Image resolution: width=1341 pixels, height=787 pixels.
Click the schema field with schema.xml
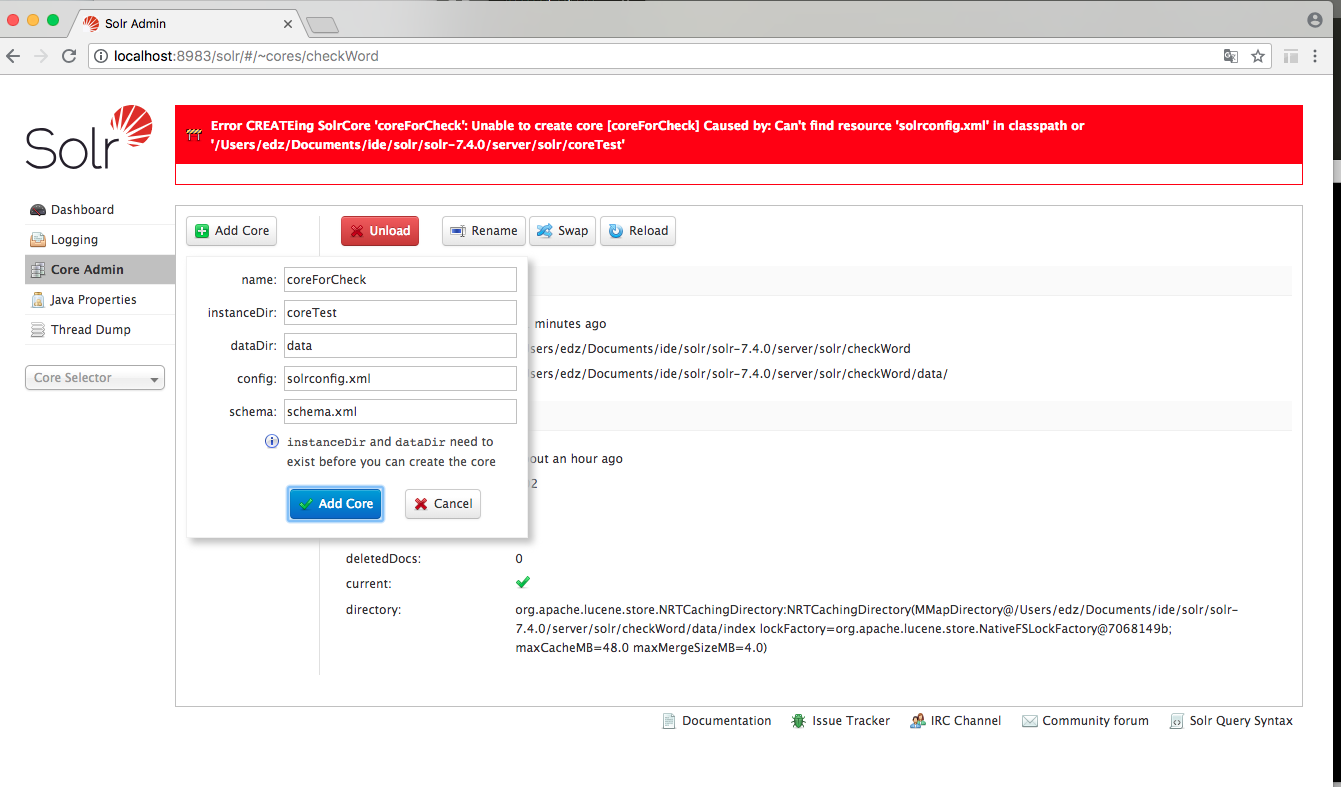(400, 411)
